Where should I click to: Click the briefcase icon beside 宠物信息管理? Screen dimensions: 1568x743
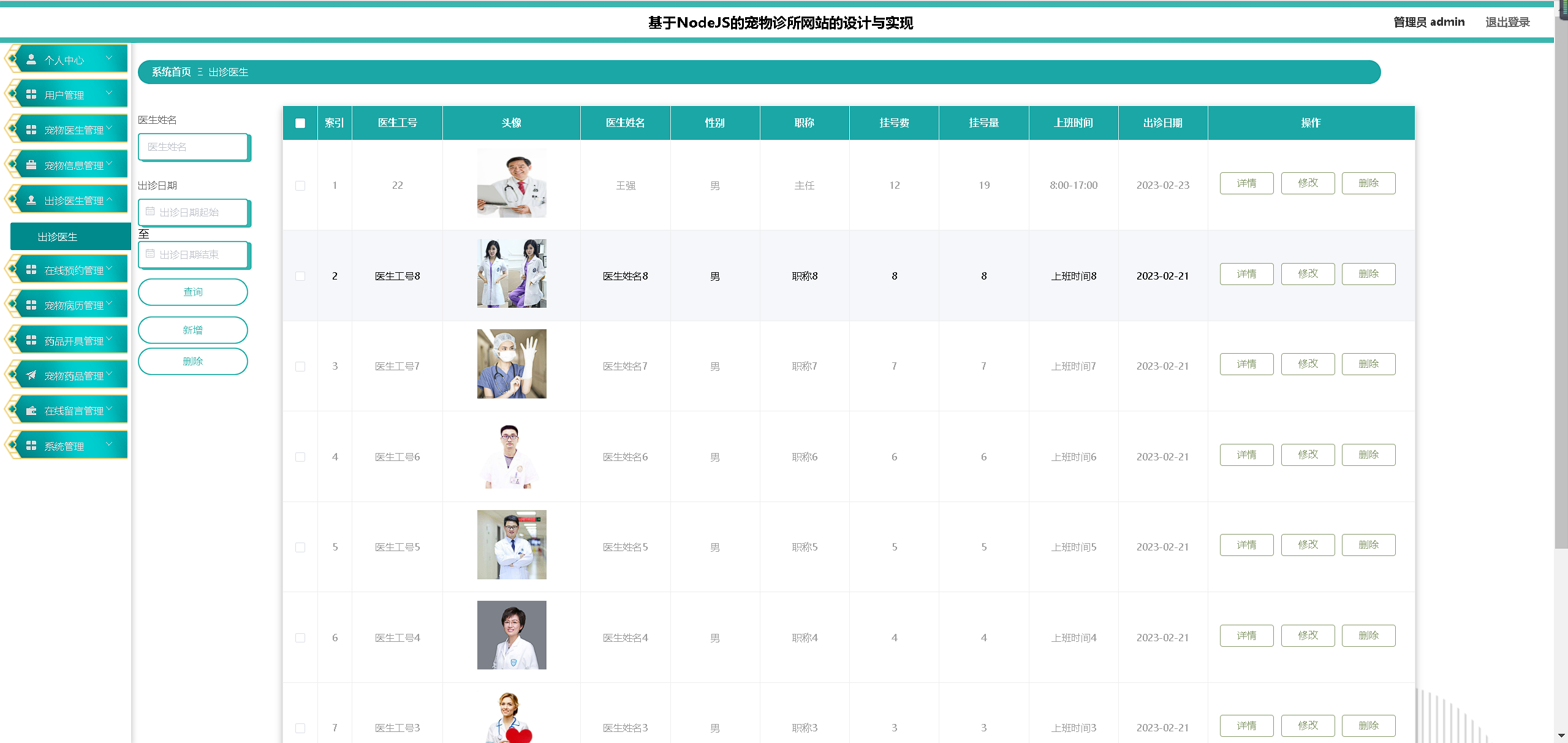31,165
